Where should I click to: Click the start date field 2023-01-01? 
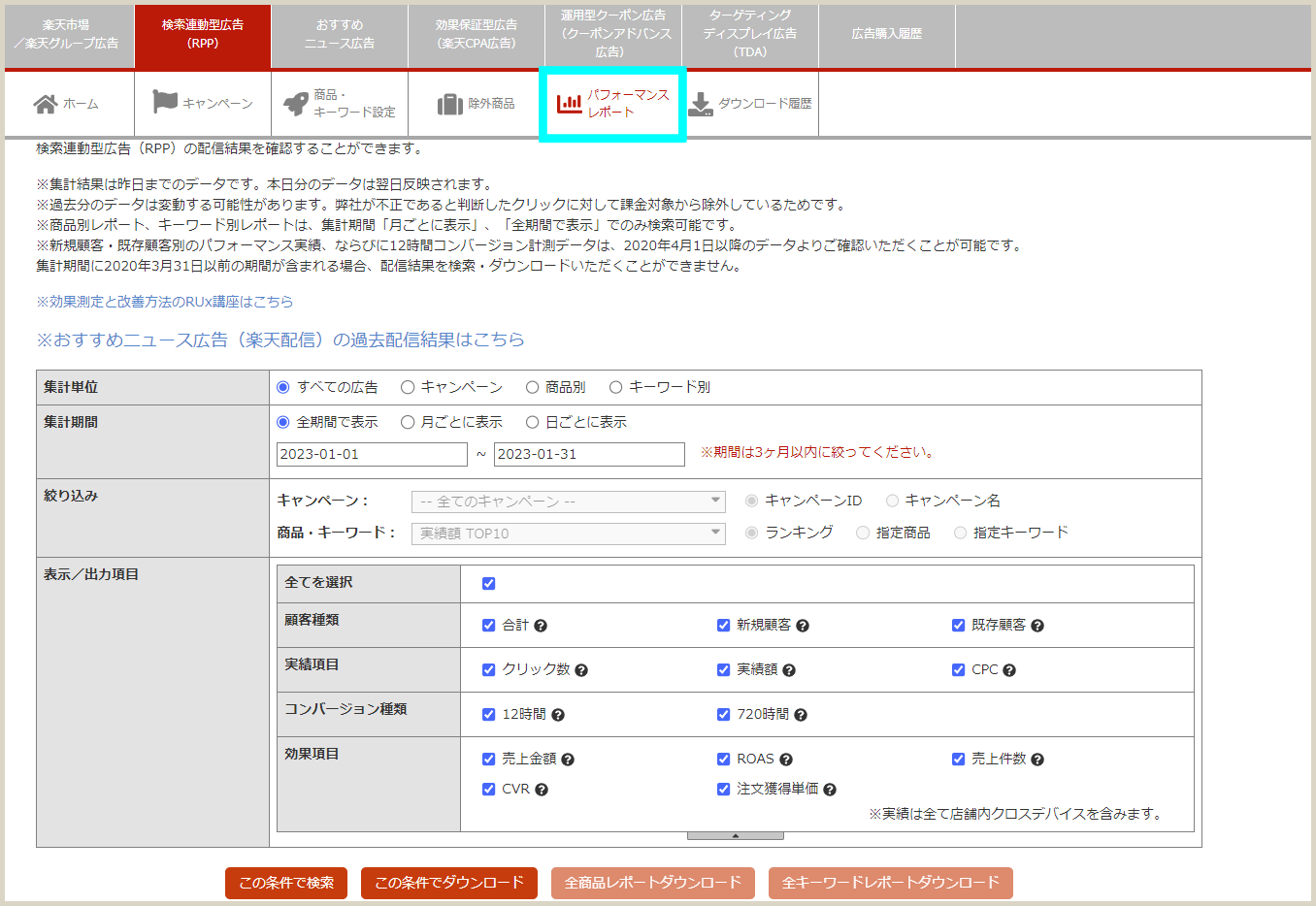point(372,454)
